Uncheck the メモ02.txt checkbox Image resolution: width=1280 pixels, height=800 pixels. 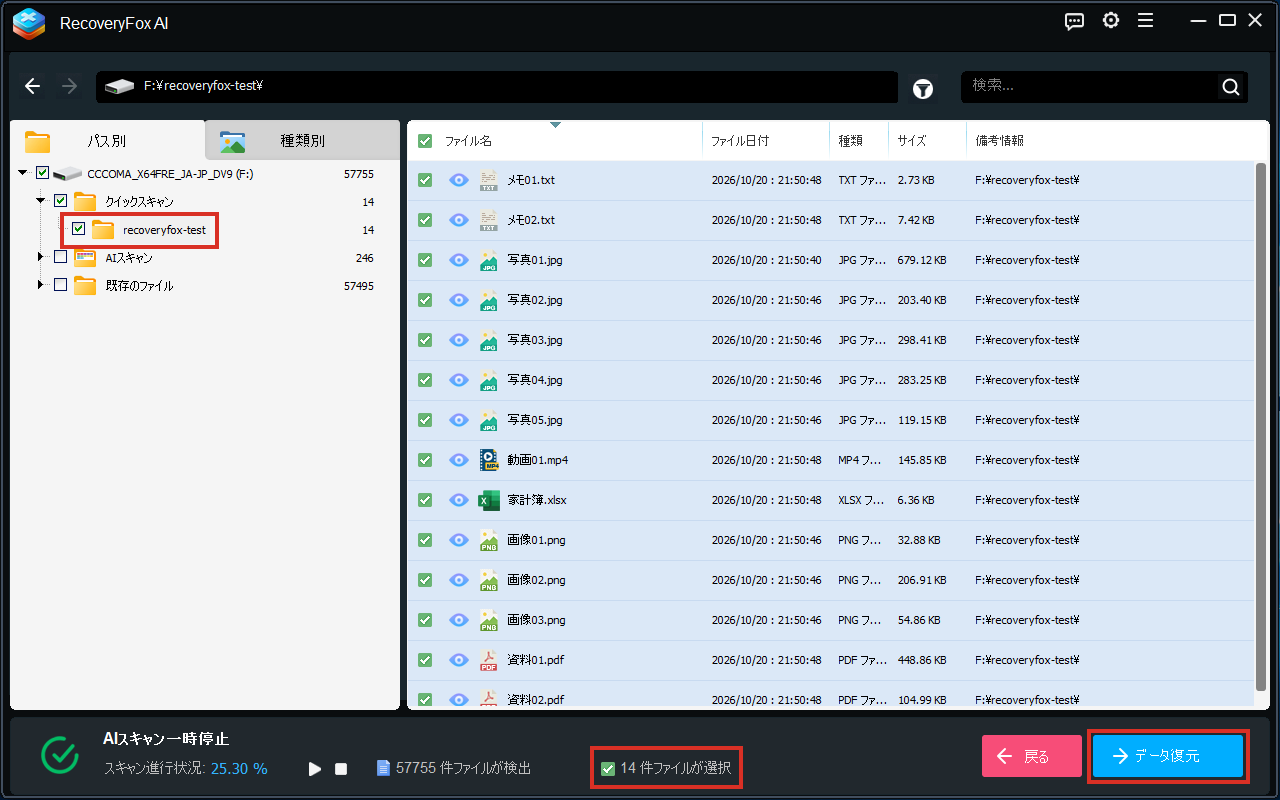425,220
